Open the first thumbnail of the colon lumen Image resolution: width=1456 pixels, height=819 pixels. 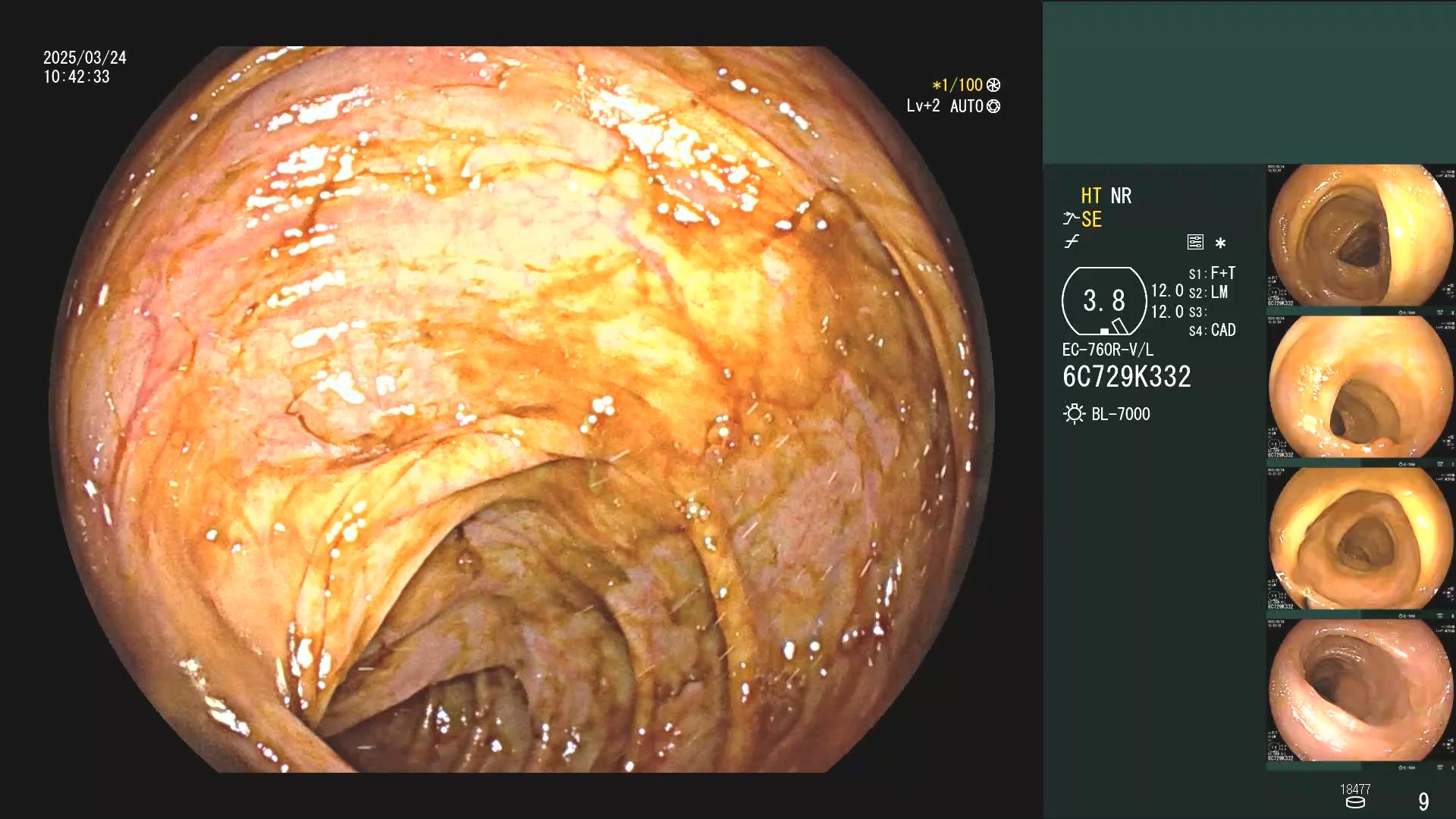click(1360, 236)
